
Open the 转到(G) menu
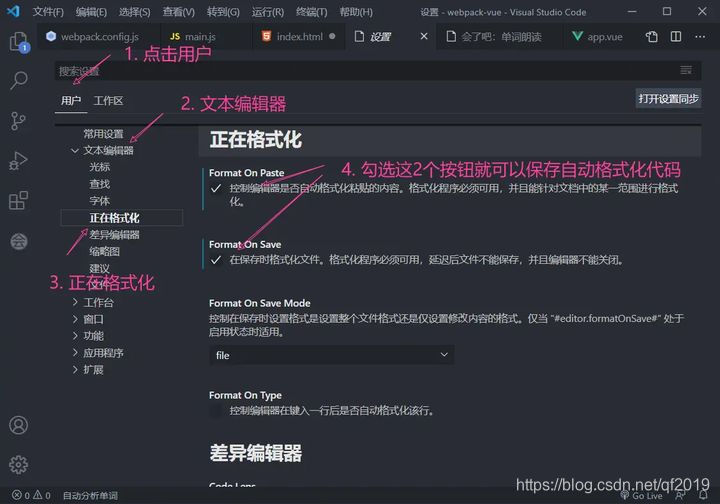223,12
